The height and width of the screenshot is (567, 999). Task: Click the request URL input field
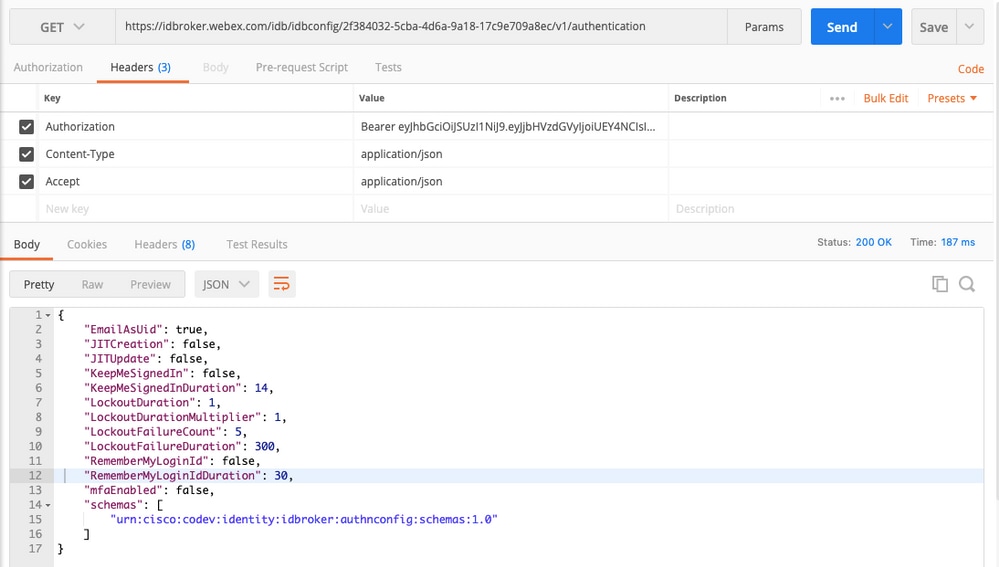pos(420,27)
